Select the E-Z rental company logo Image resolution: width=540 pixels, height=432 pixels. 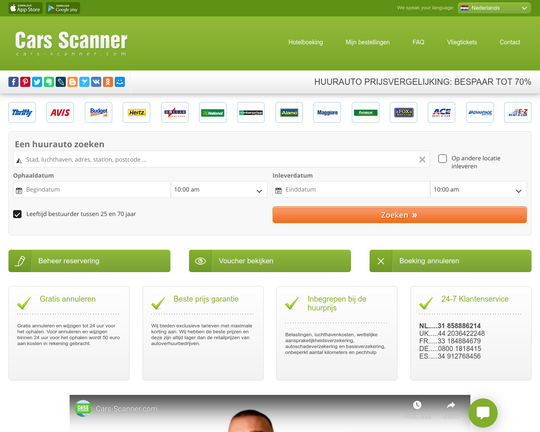(518, 112)
